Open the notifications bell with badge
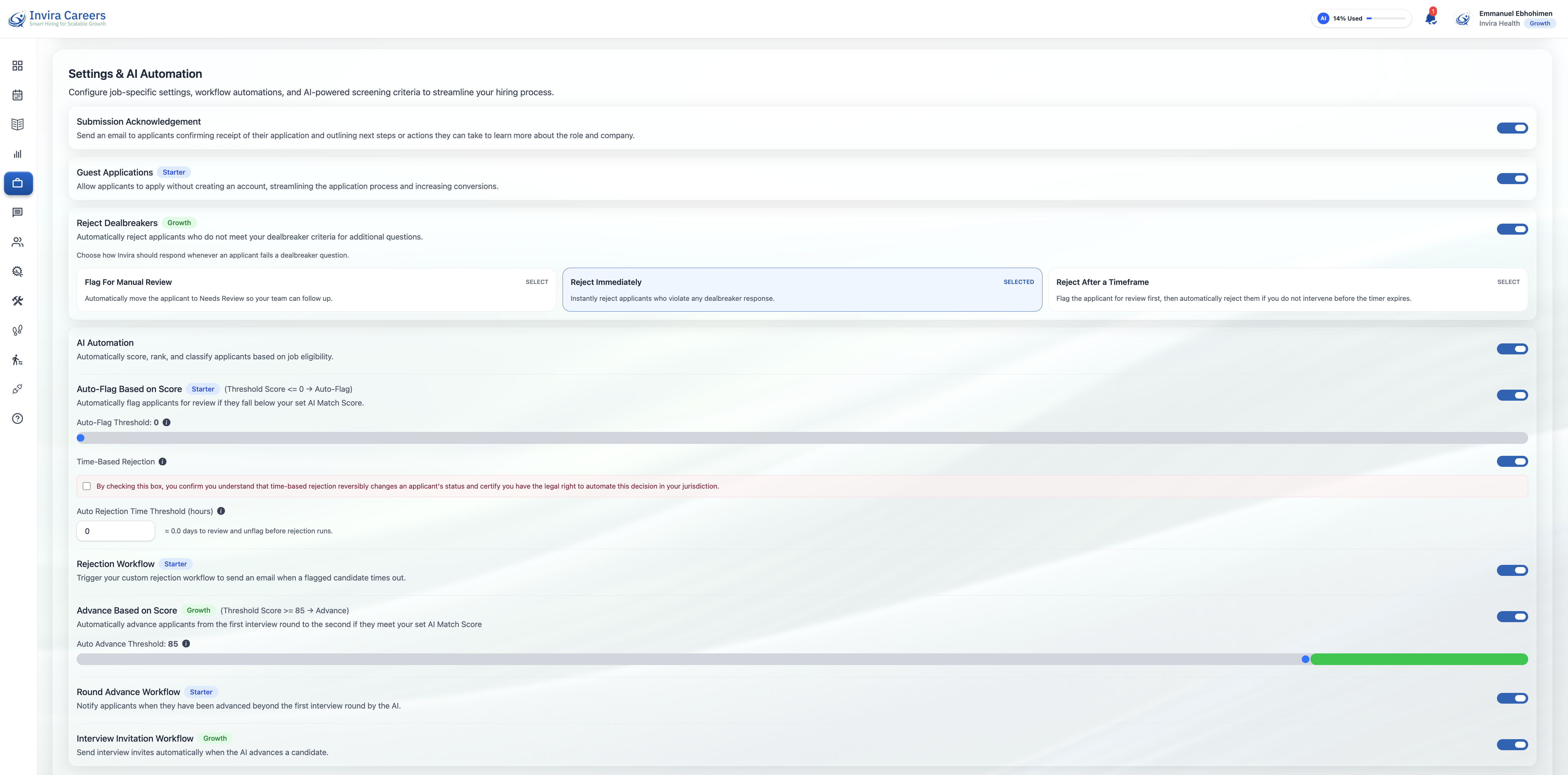Viewport: 1568px width, 775px height. (x=1430, y=18)
